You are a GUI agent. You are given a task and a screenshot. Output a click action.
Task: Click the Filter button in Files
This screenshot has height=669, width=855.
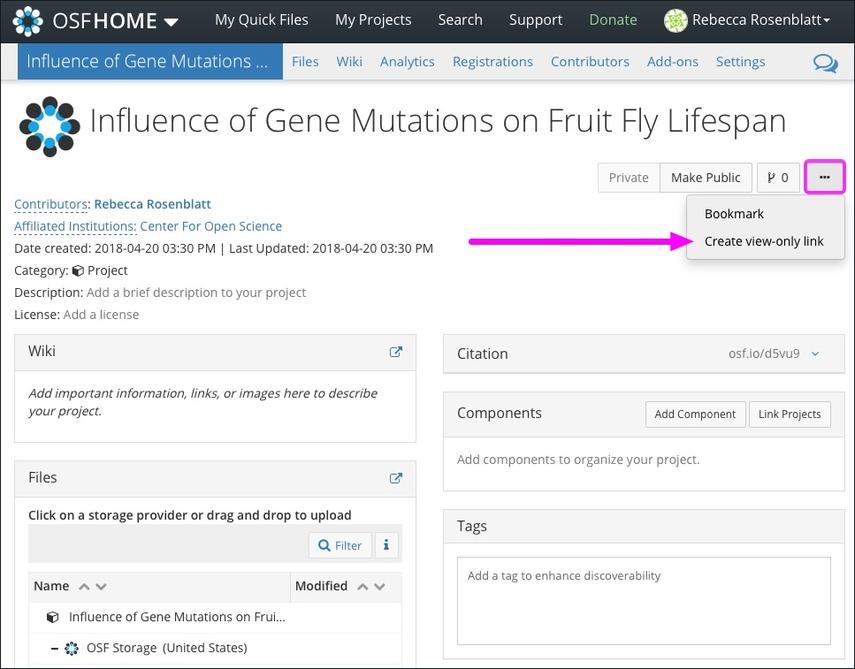tap(340, 545)
